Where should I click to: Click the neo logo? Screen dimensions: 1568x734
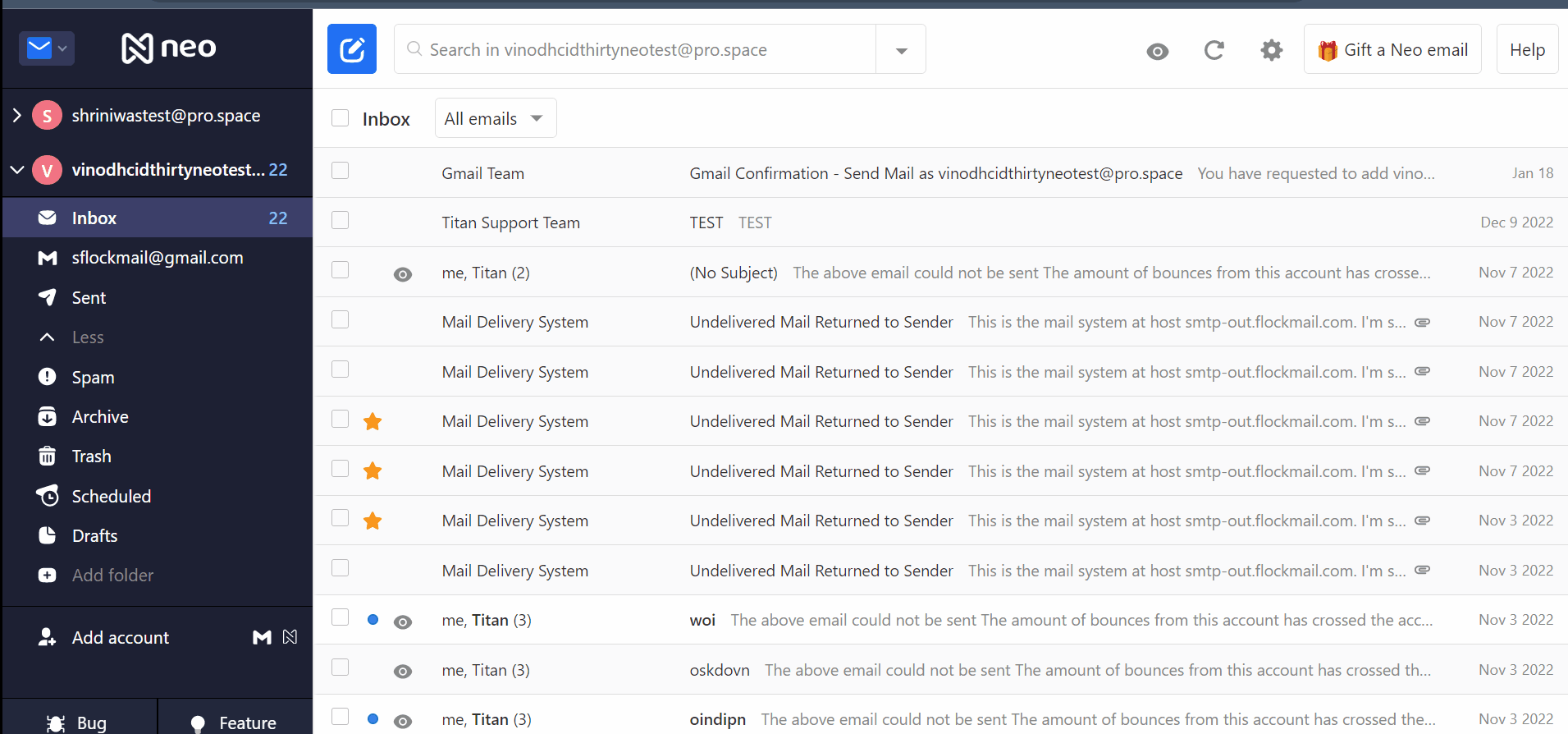tap(169, 48)
